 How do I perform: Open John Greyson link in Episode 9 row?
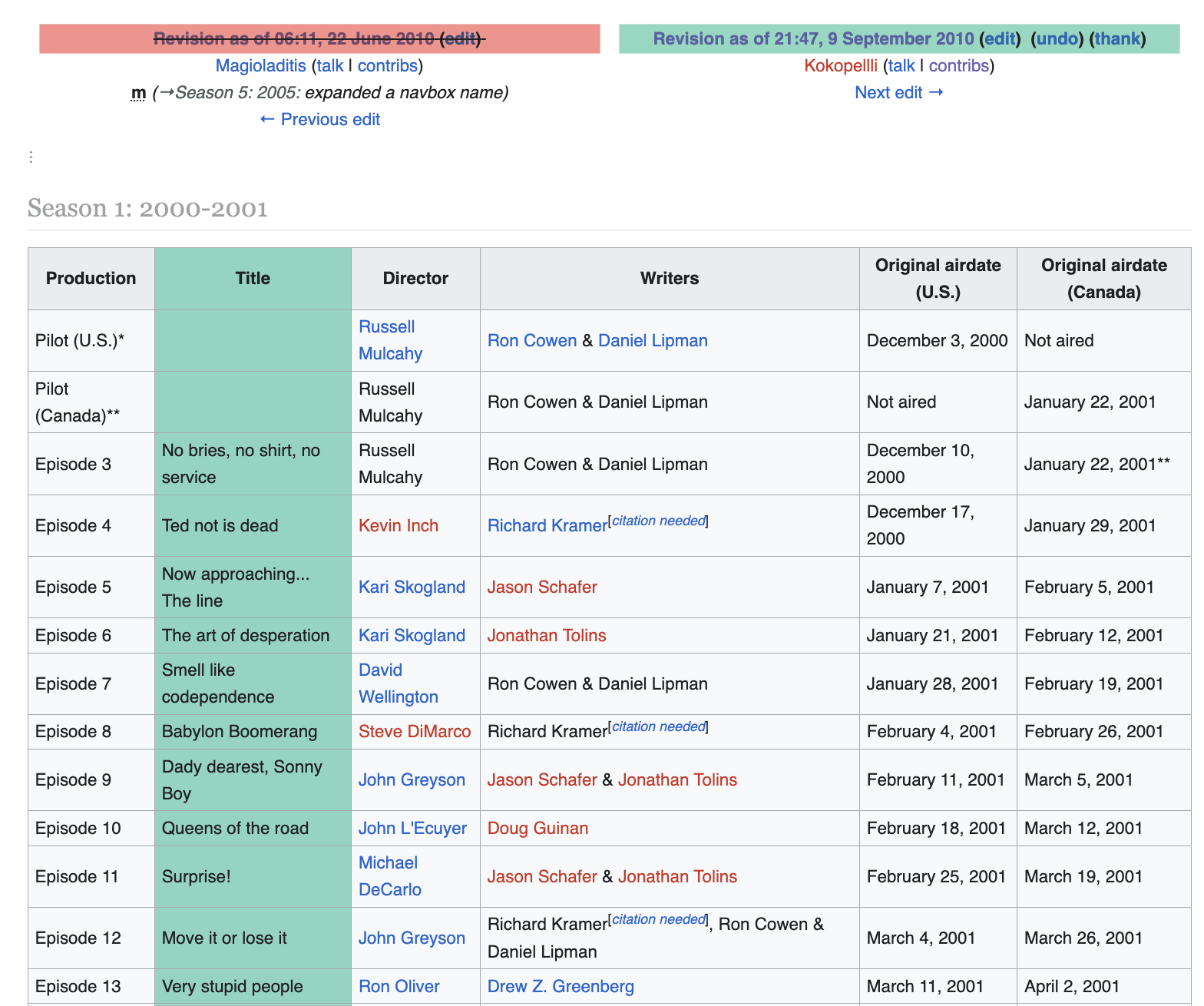pos(412,780)
